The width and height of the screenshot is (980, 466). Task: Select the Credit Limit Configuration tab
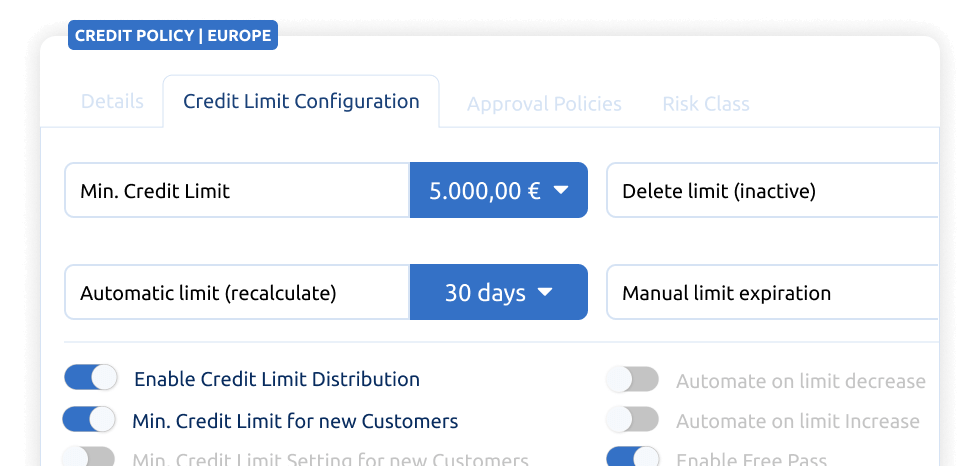[x=301, y=101]
